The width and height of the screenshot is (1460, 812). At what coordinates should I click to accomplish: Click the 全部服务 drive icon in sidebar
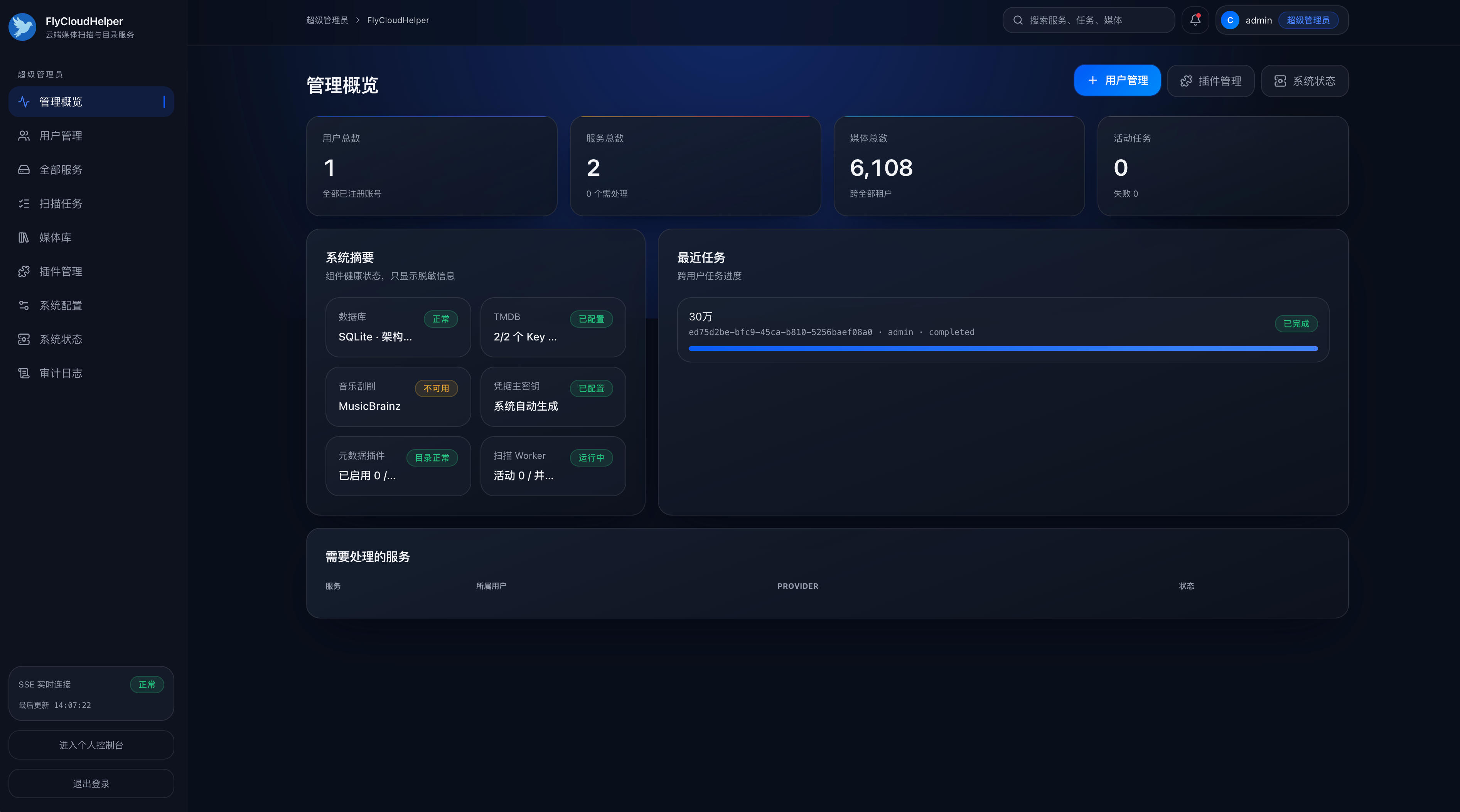coord(24,170)
